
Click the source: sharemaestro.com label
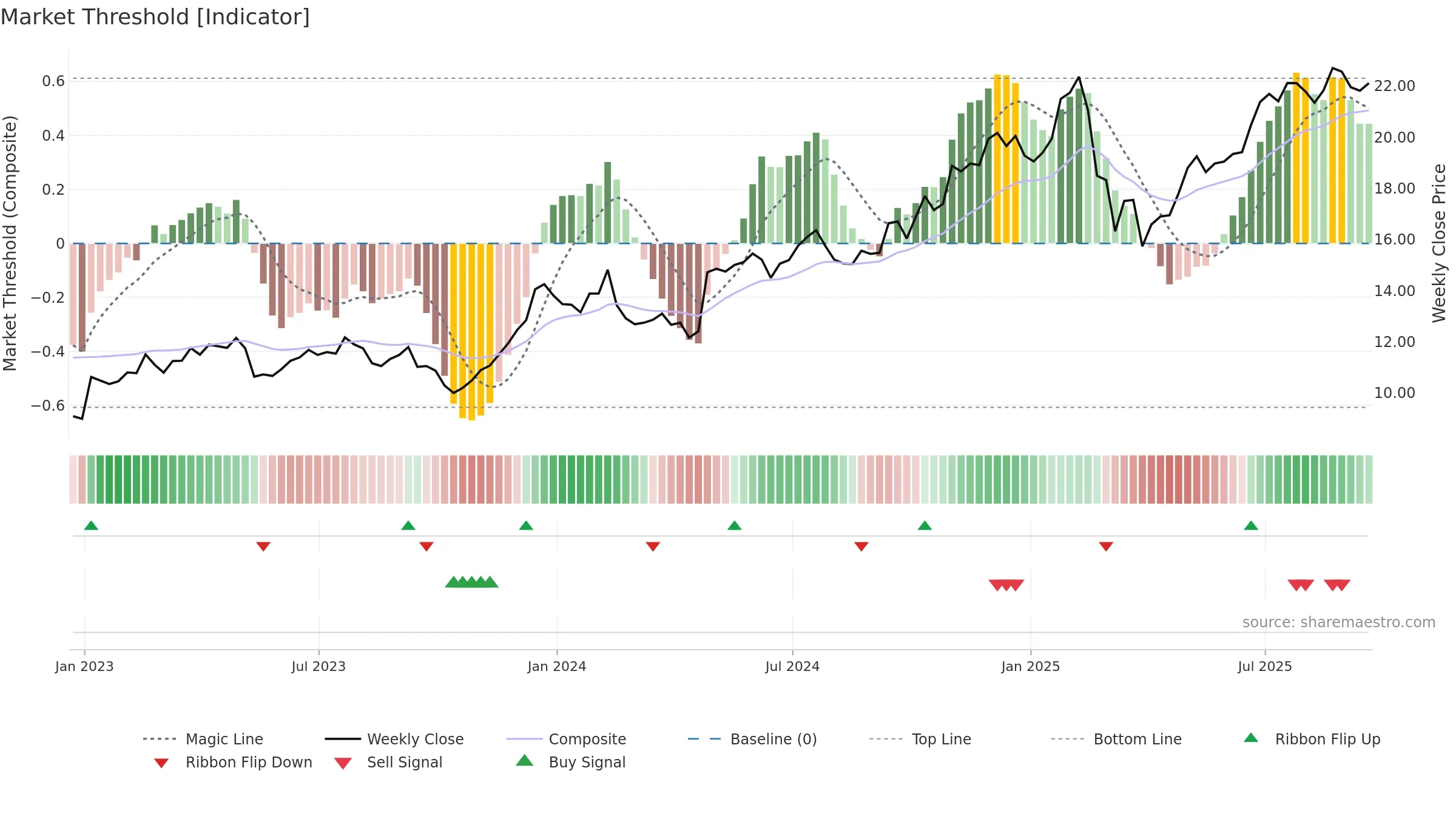(x=1339, y=622)
